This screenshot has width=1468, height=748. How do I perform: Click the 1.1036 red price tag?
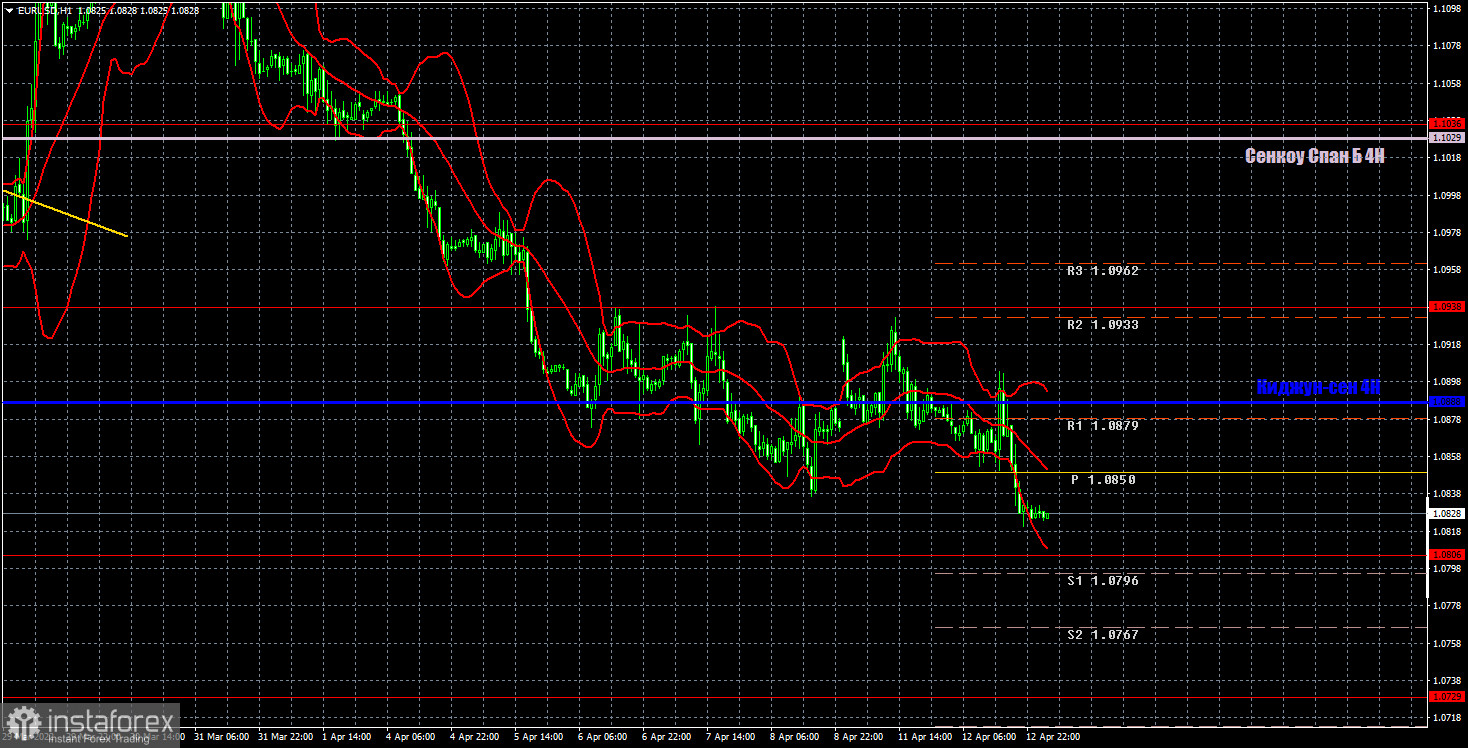click(1447, 124)
